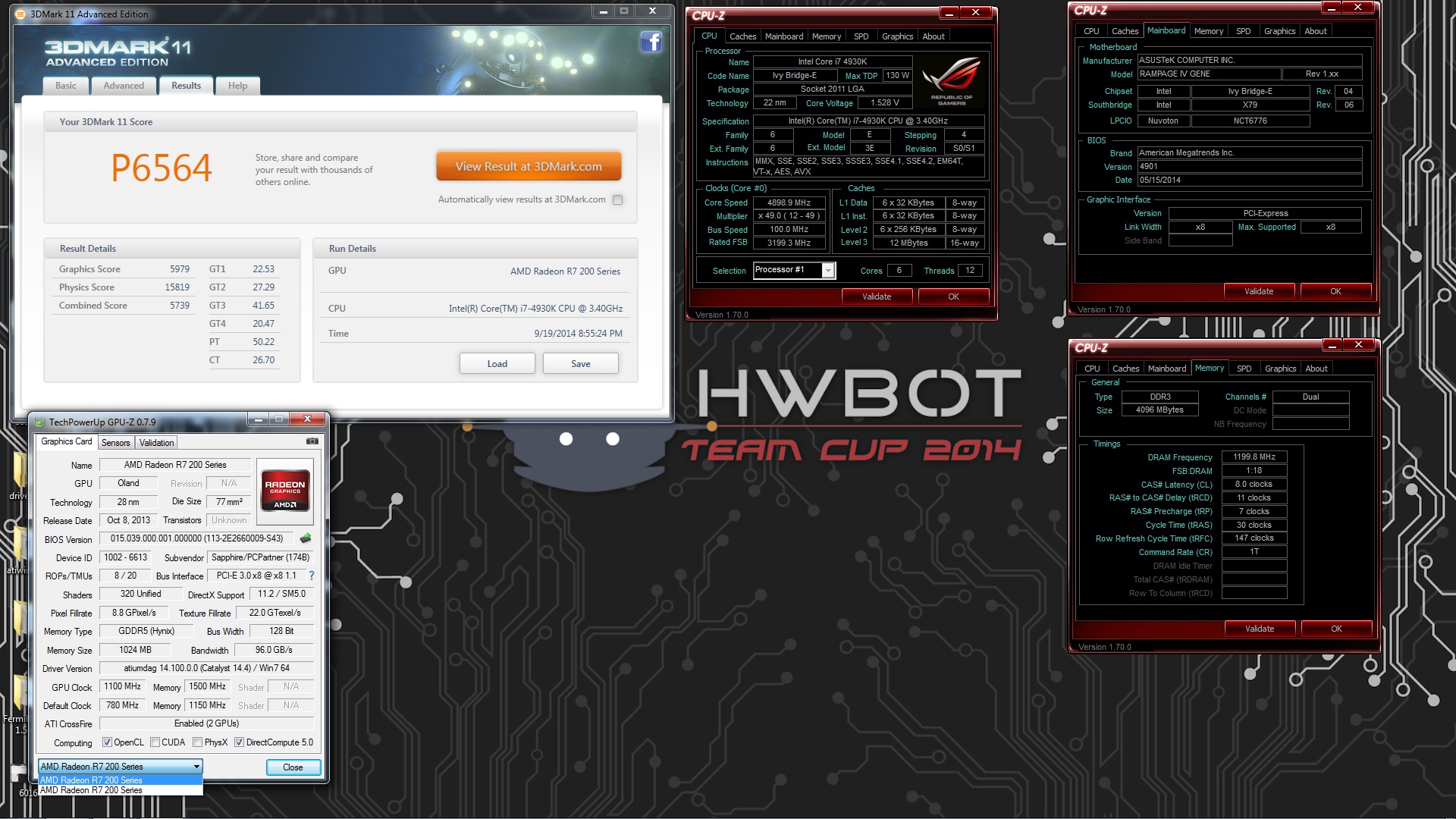
Task: Click the Combined Score 5739 value
Action: pos(180,306)
